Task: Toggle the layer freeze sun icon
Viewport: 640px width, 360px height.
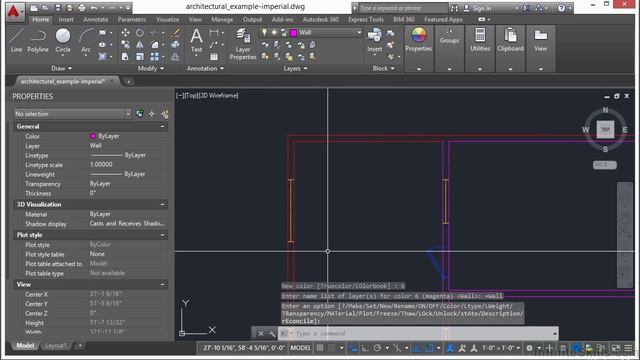Action: 274,32
